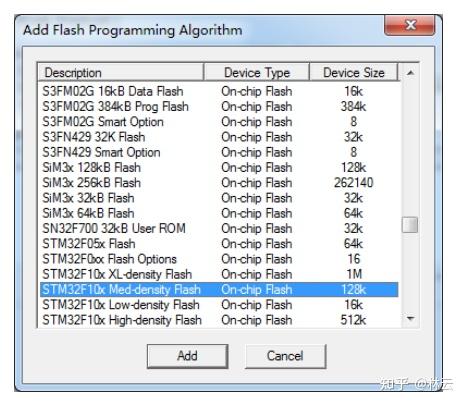This screenshot has height=404, width=465.
Task: Sort by the Device Type column header
Action: [x=257, y=72]
